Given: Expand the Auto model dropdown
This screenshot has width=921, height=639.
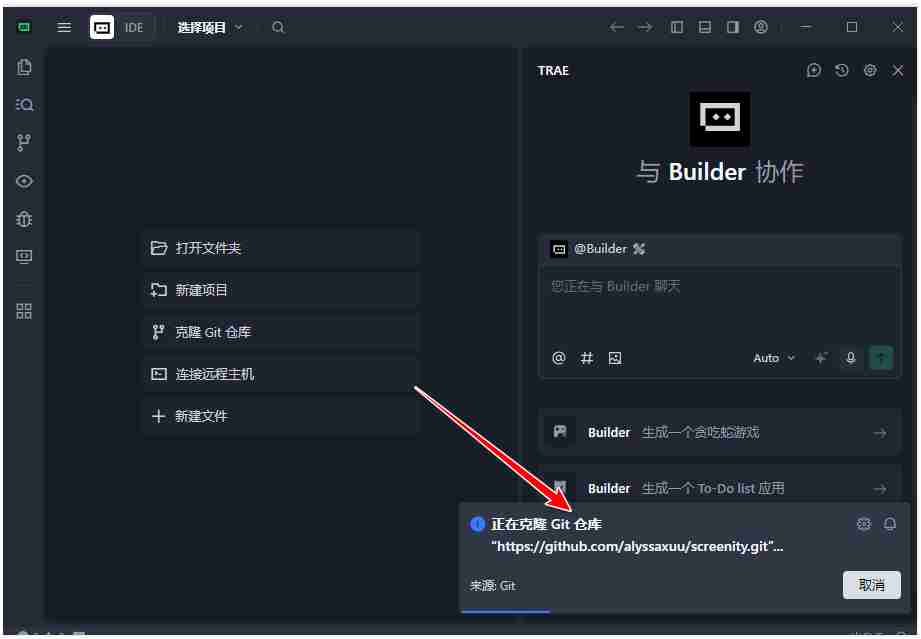Looking at the screenshot, I should pyautogui.click(x=774, y=358).
